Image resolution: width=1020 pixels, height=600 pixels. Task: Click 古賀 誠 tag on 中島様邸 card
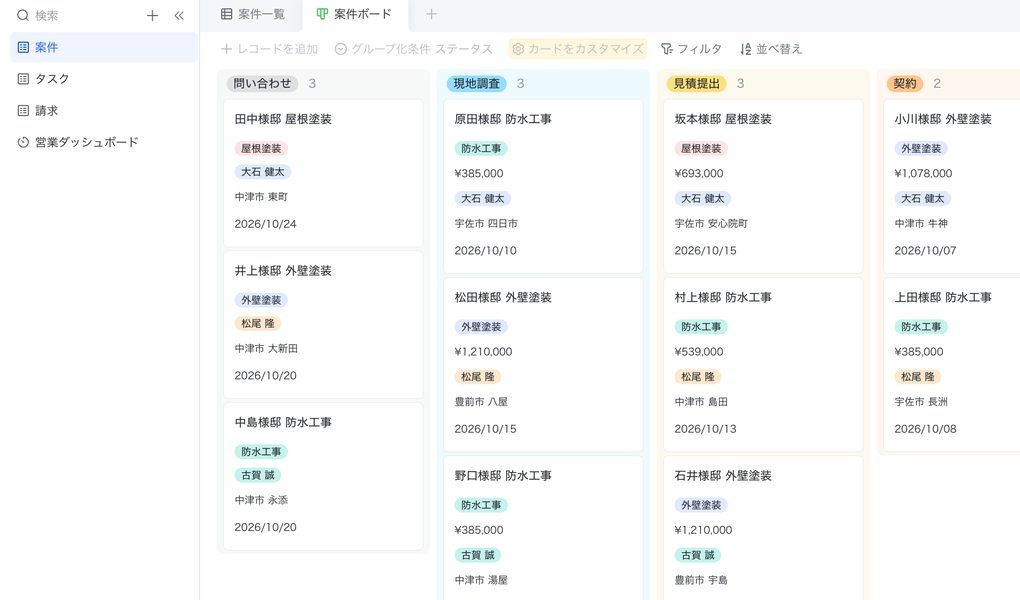[258, 475]
